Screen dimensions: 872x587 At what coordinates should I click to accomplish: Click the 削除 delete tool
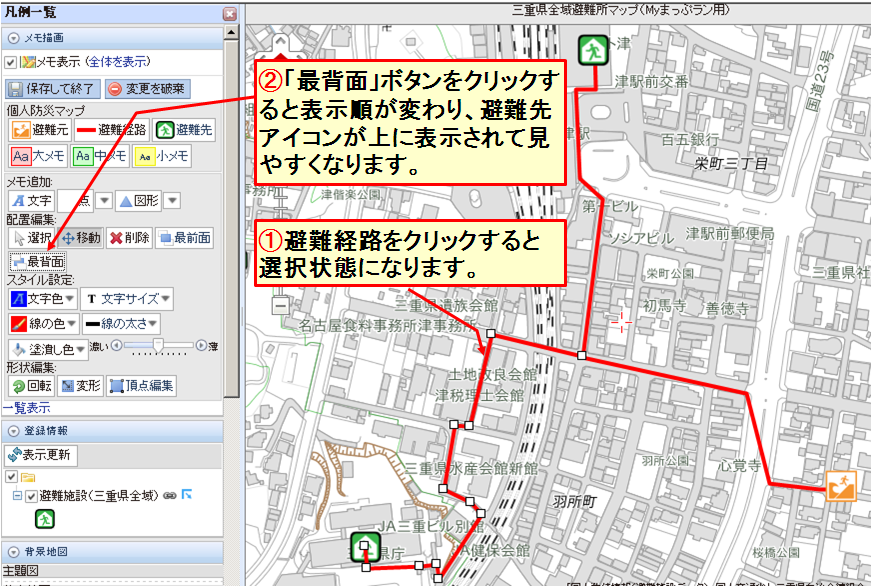[x=129, y=238]
